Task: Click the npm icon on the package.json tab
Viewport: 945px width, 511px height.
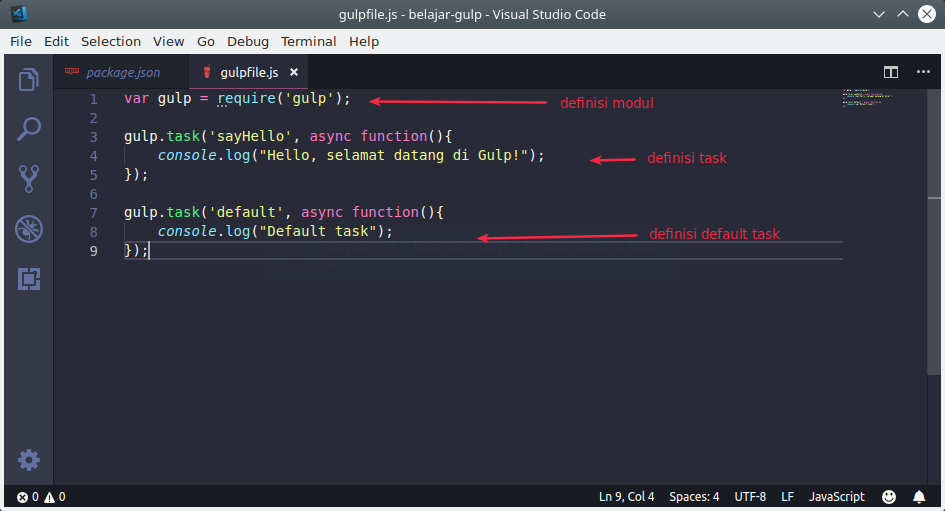Action: tap(72, 71)
